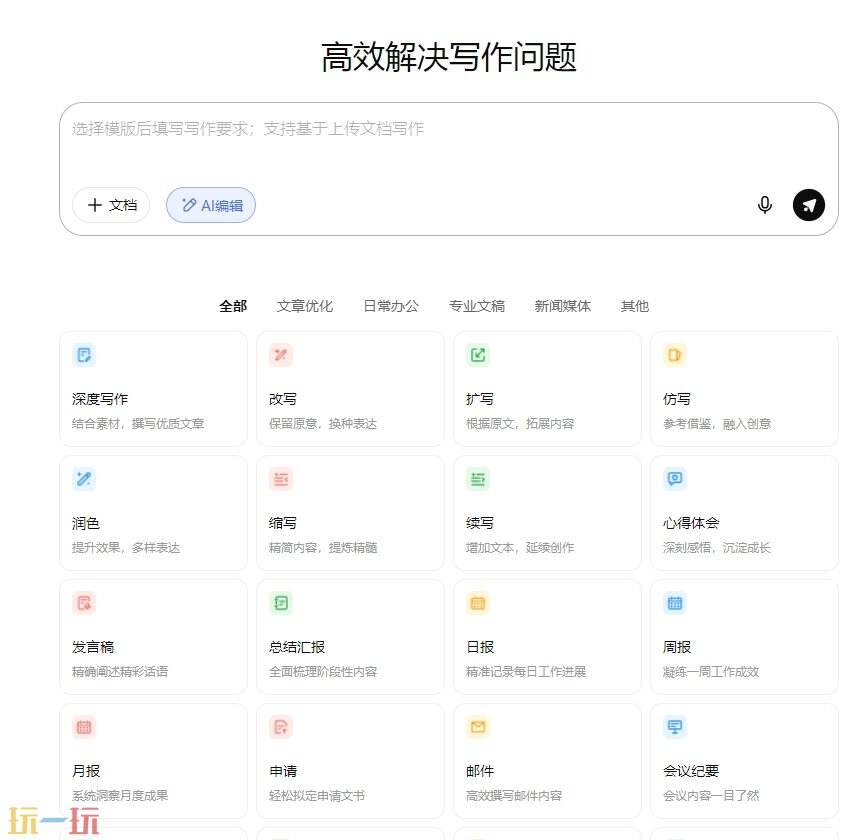Toggle the AI编辑 mode chip
The width and height of the screenshot is (865, 840).
click(x=211, y=205)
